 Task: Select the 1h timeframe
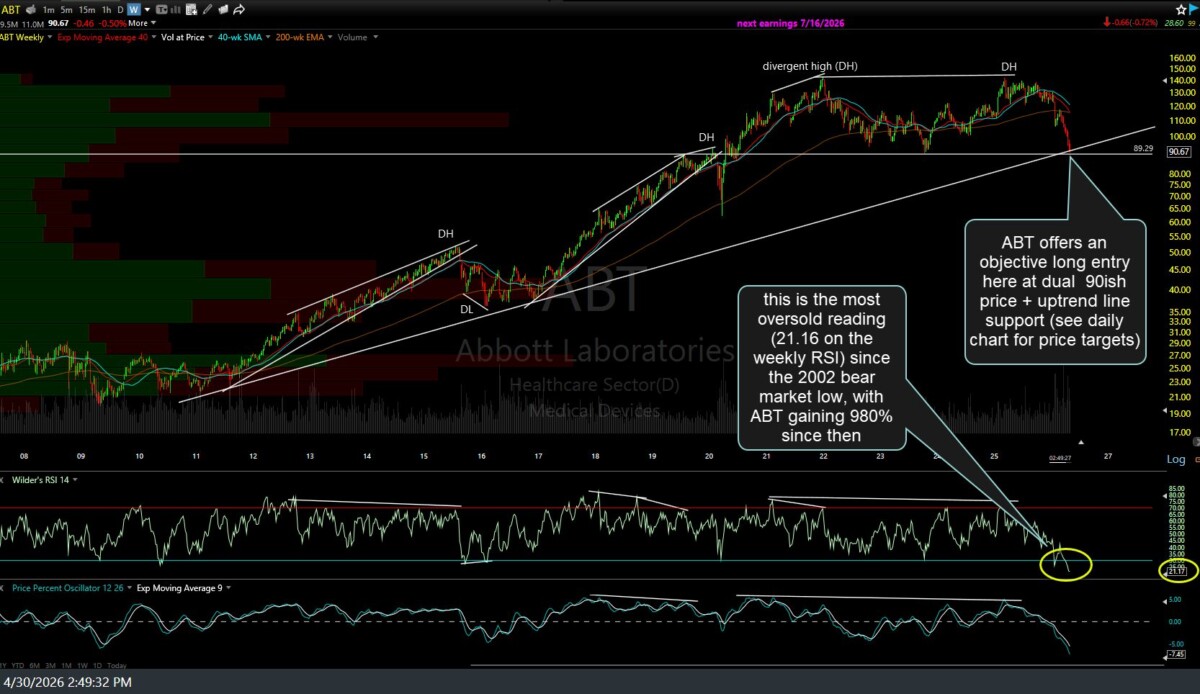(106, 10)
